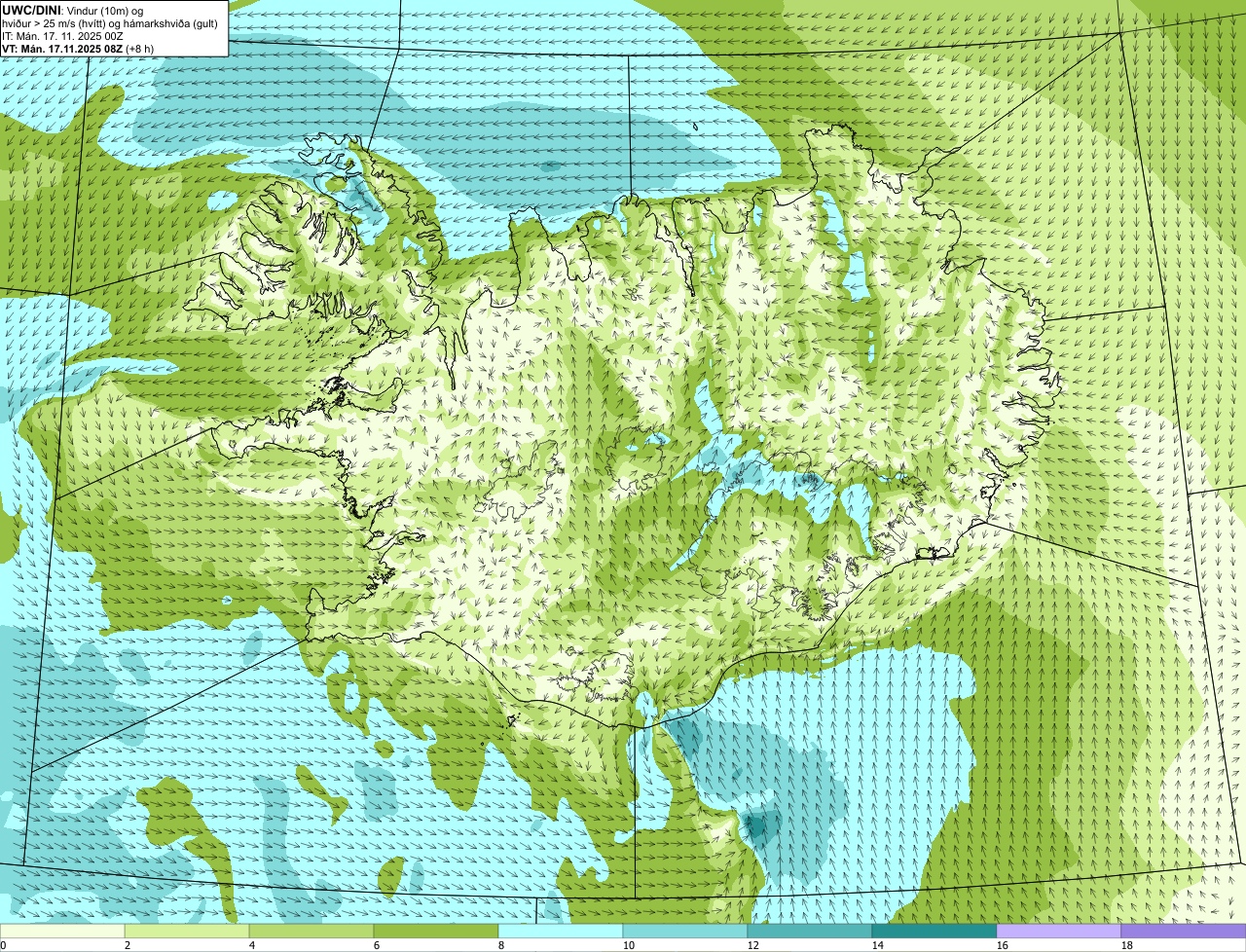
Task: Click the legend scale label '16'
Action: pos(1003,945)
